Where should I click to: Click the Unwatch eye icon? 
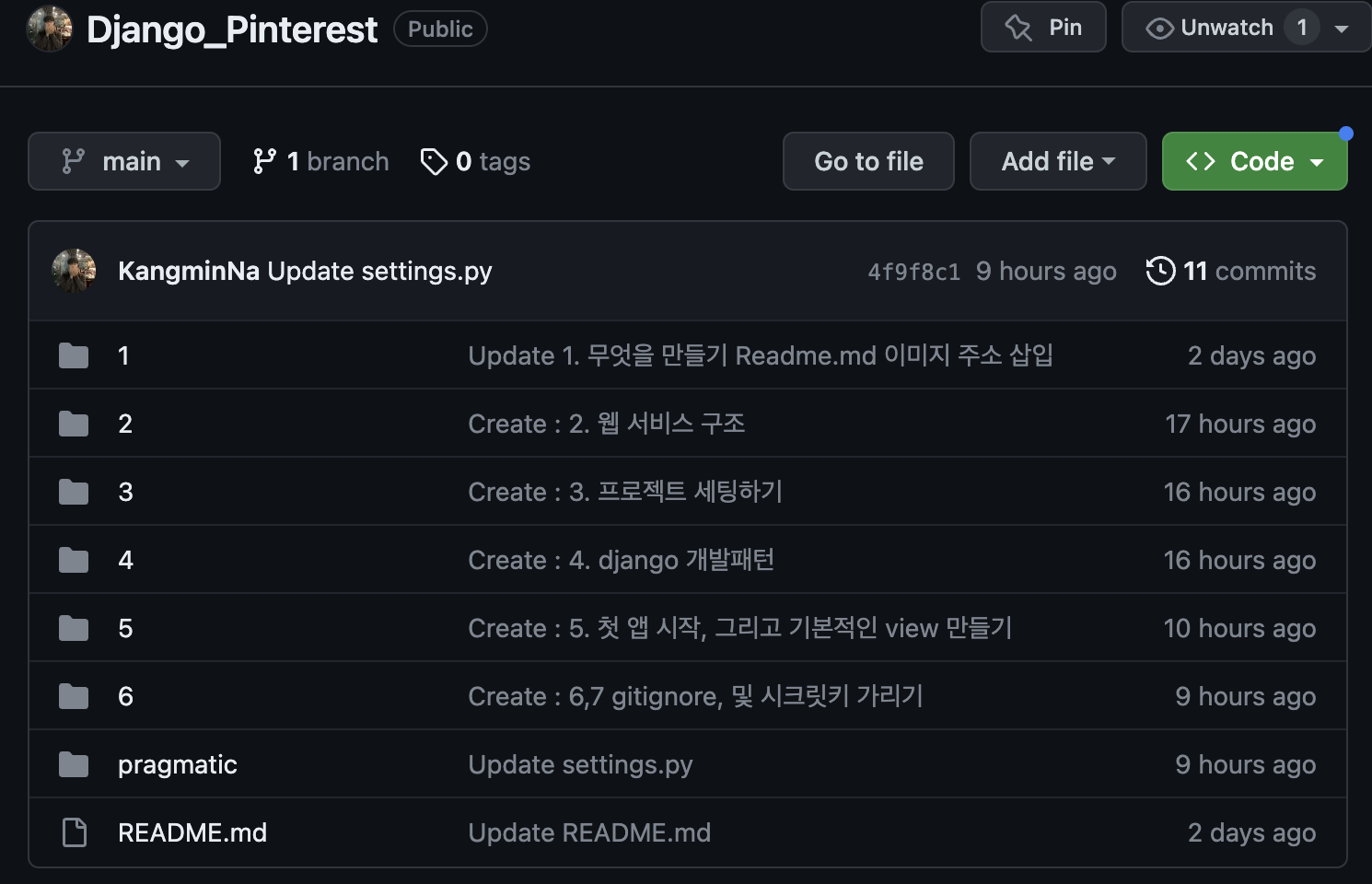[1159, 29]
